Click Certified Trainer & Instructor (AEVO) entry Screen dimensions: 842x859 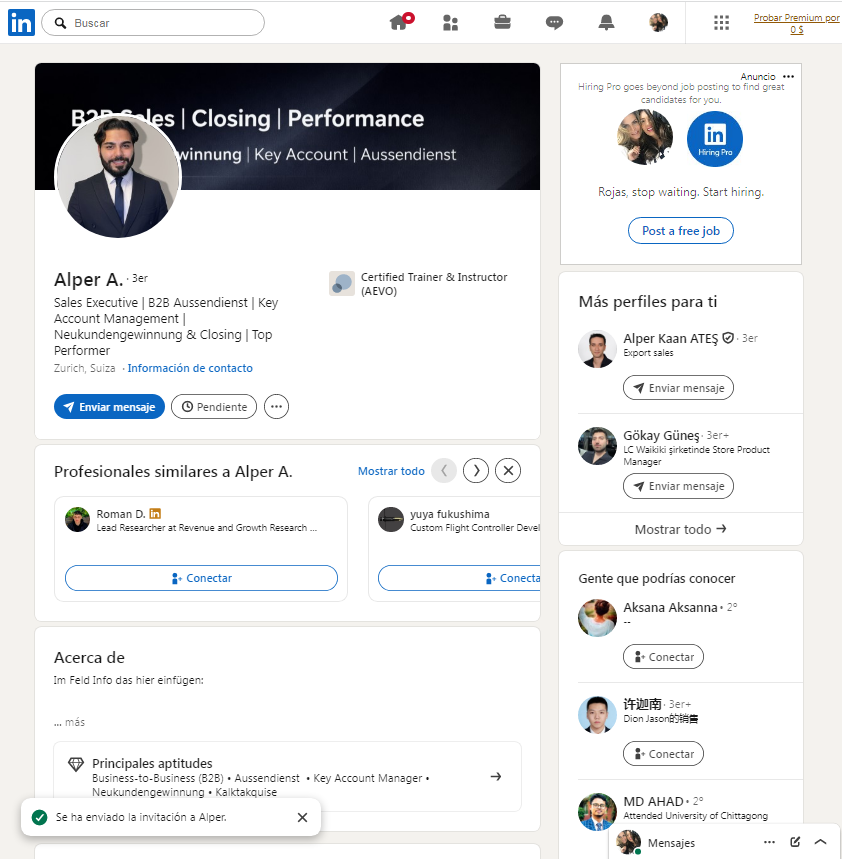pos(419,284)
